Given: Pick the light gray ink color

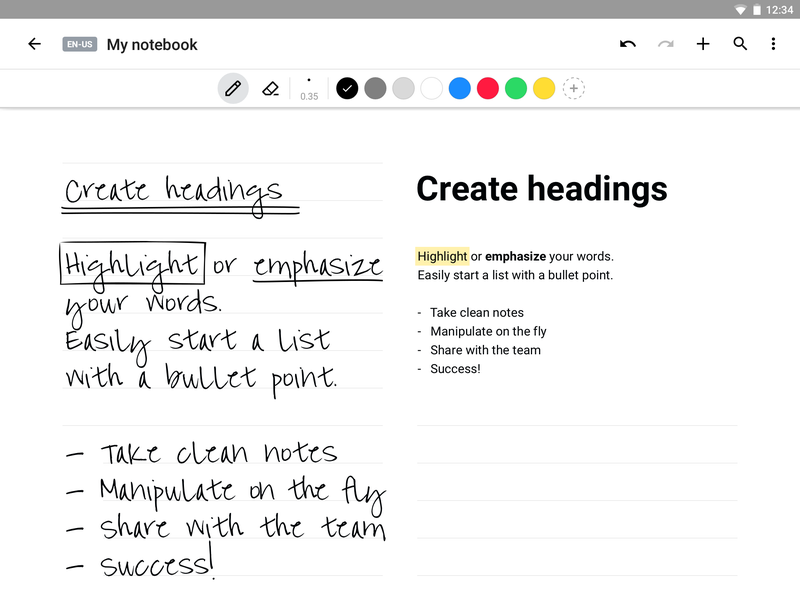Looking at the screenshot, I should [x=404, y=88].
